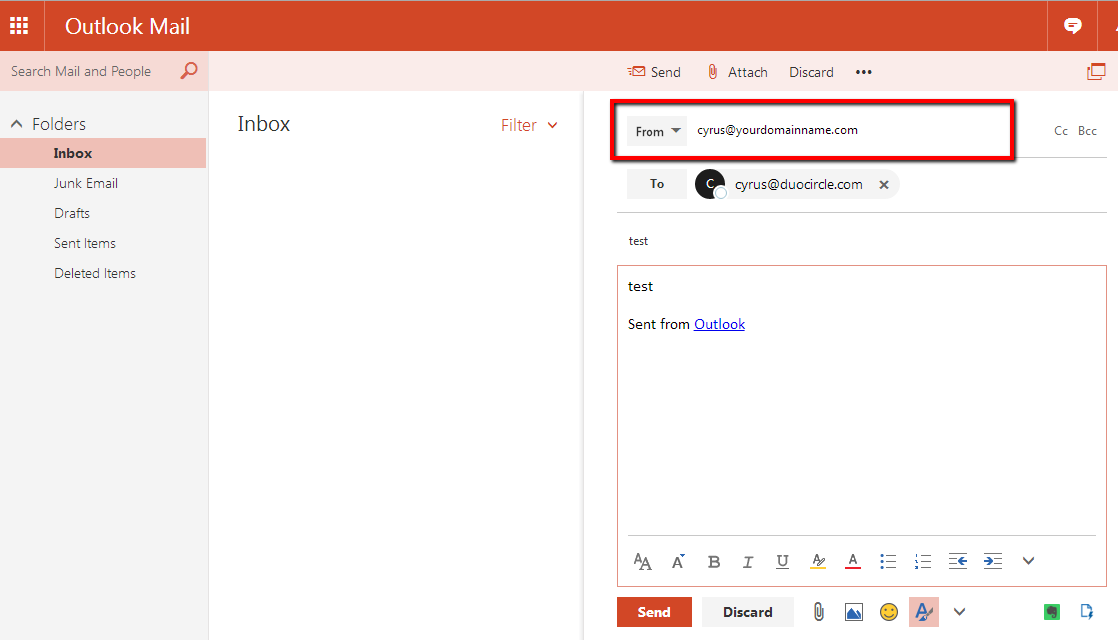Select the Inbox folder
This screenshot has width=1118, height=640.
point(103,153)
